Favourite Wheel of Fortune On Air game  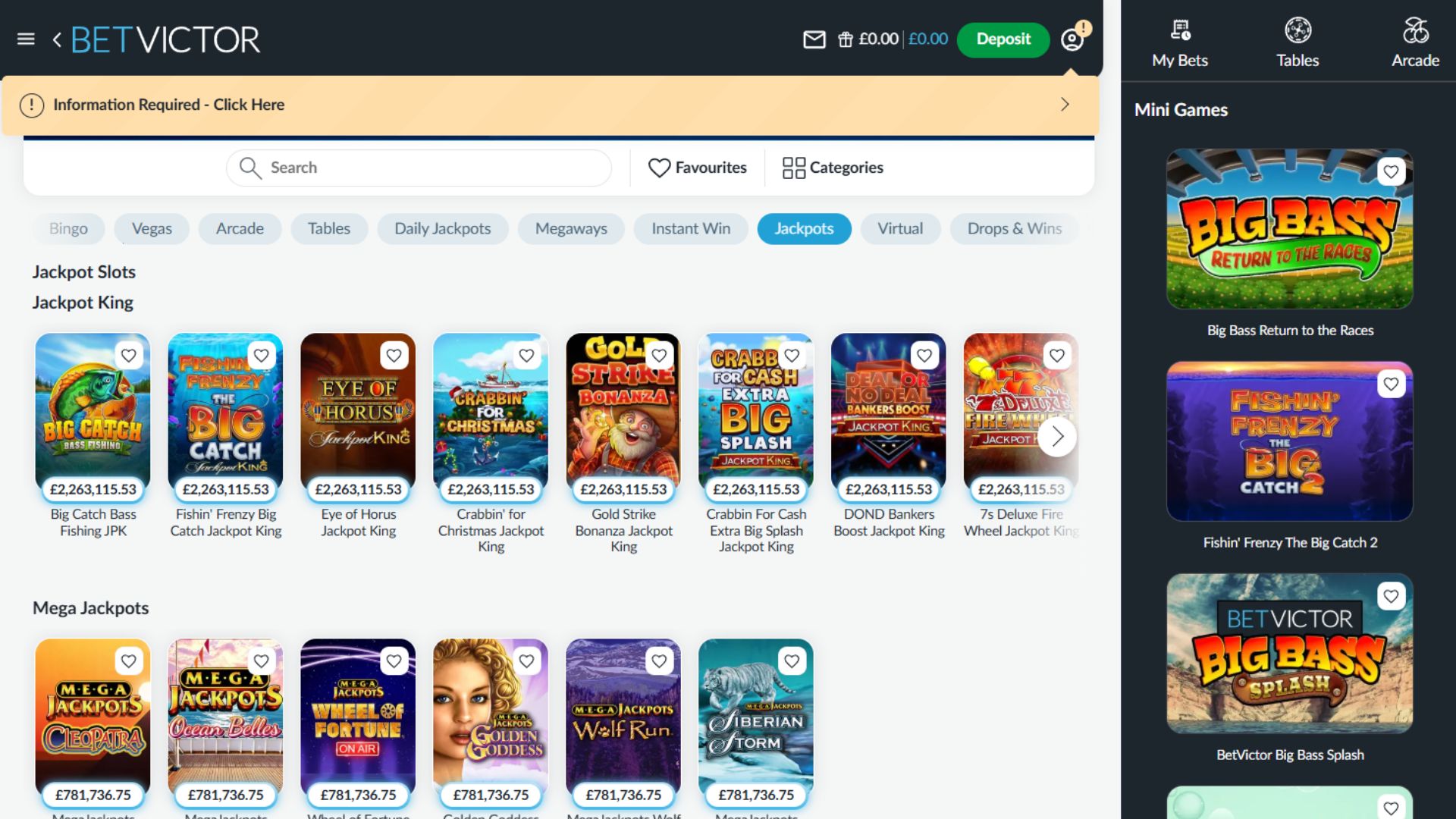coord(394,661)
